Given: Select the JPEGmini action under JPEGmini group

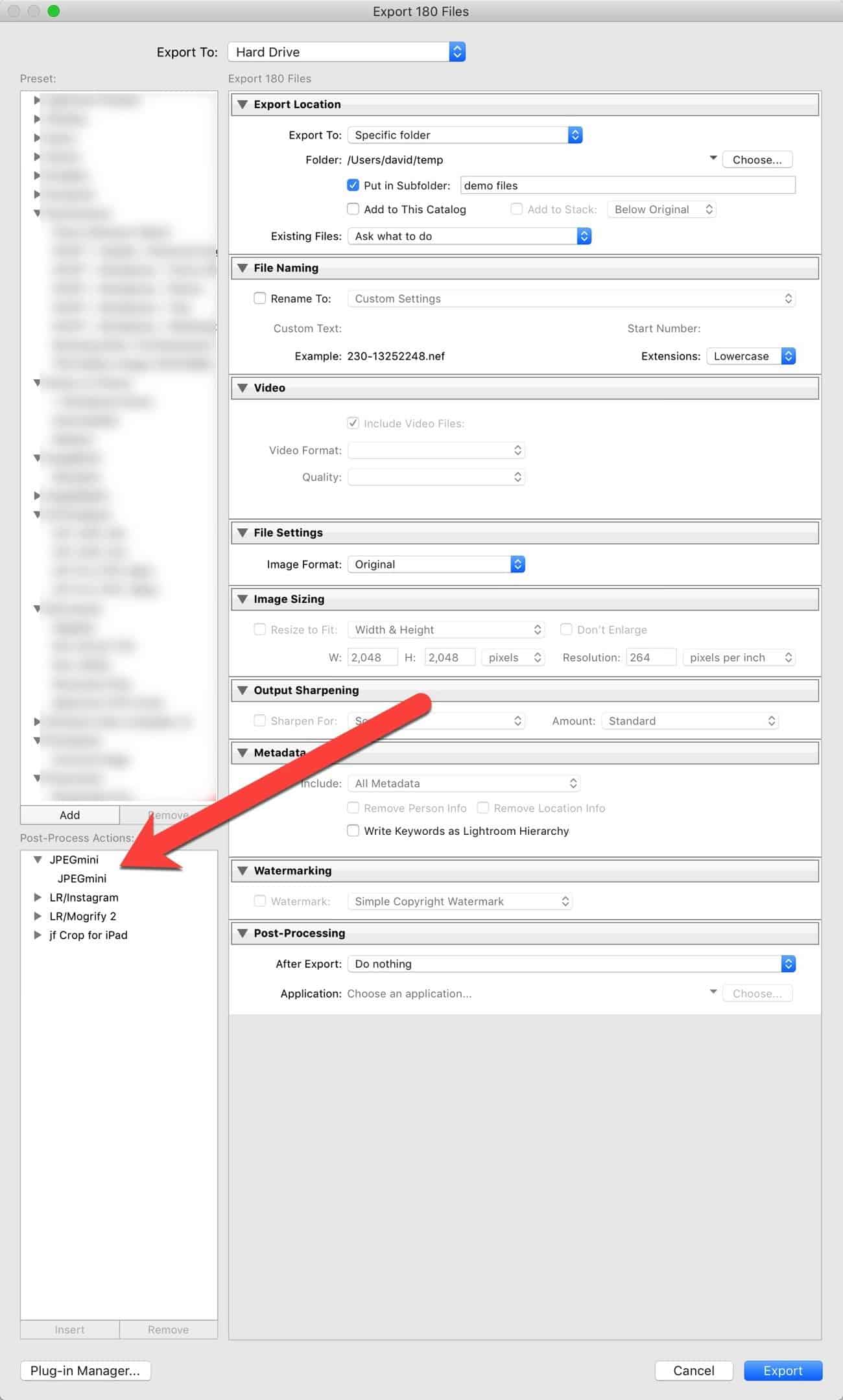Looking at the screenshot, I should [x=82, y=878].
